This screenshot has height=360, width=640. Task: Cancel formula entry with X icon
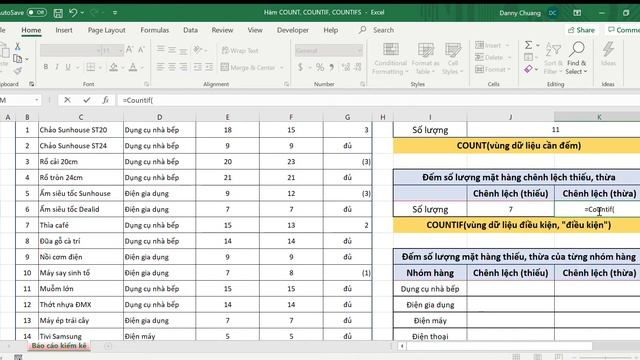coord(67,100)
